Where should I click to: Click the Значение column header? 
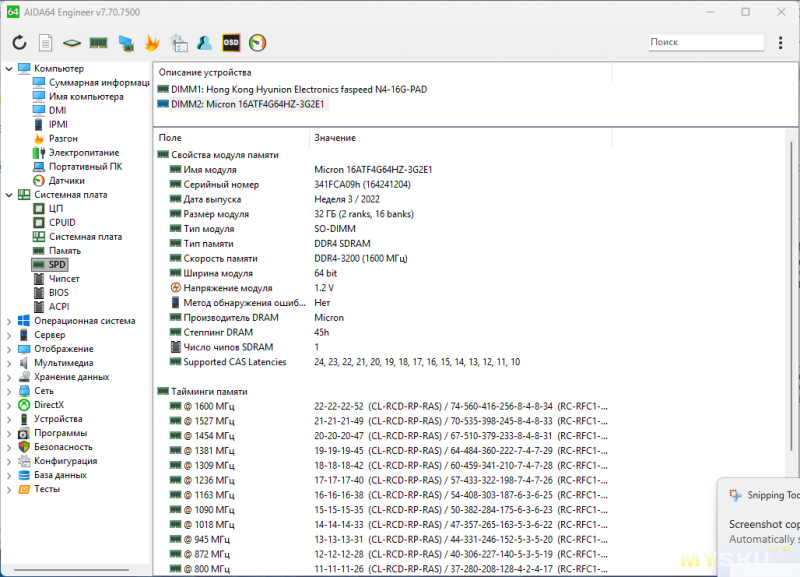pos(335,137)
